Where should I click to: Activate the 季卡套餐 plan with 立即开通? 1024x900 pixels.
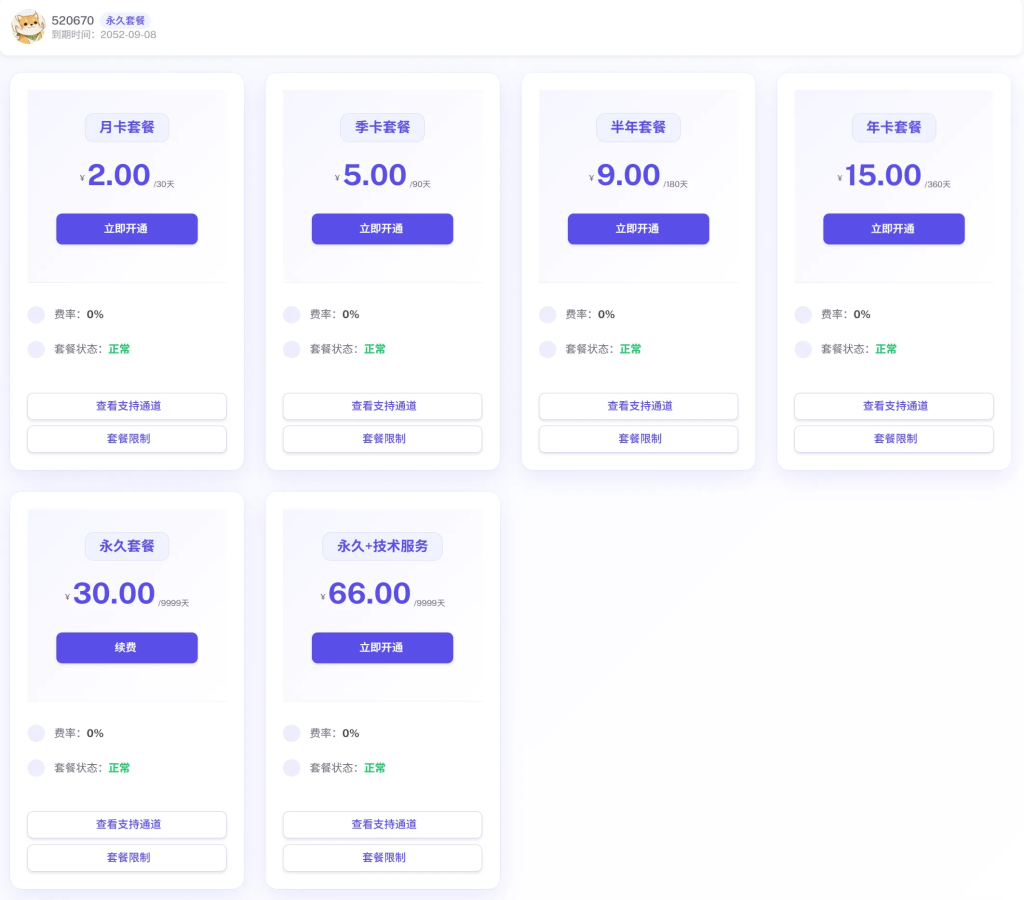pos(382,229)
